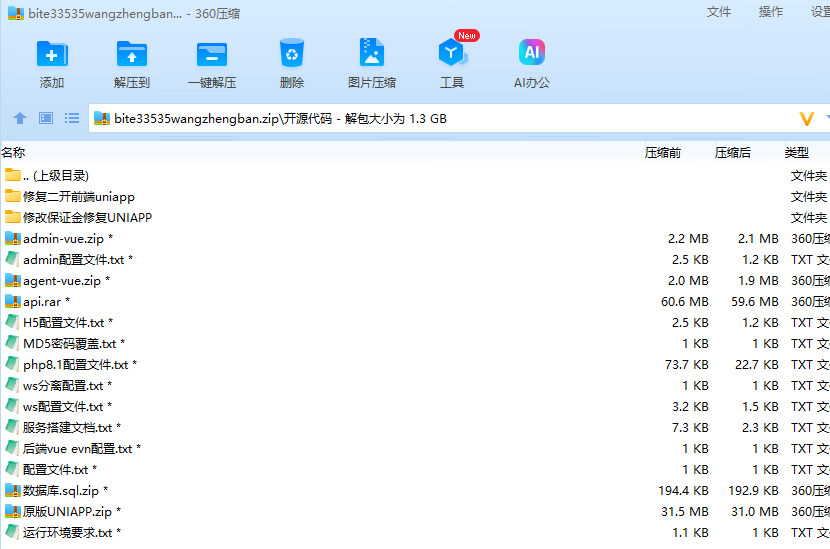The width and height of the screenshot is (830, 549).
Task: Click the 1.9 MB compressed size of agent-vue.zip
Action: [x=758, y=281]
